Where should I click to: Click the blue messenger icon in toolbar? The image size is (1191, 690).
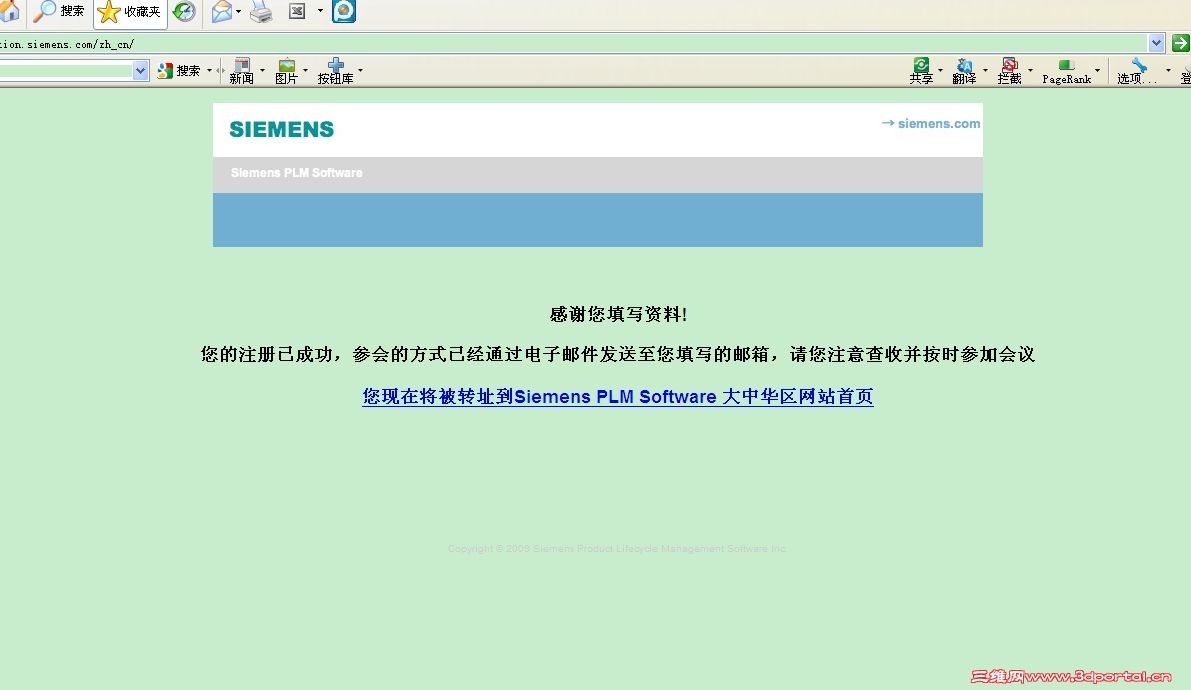(x=344, y=11)
